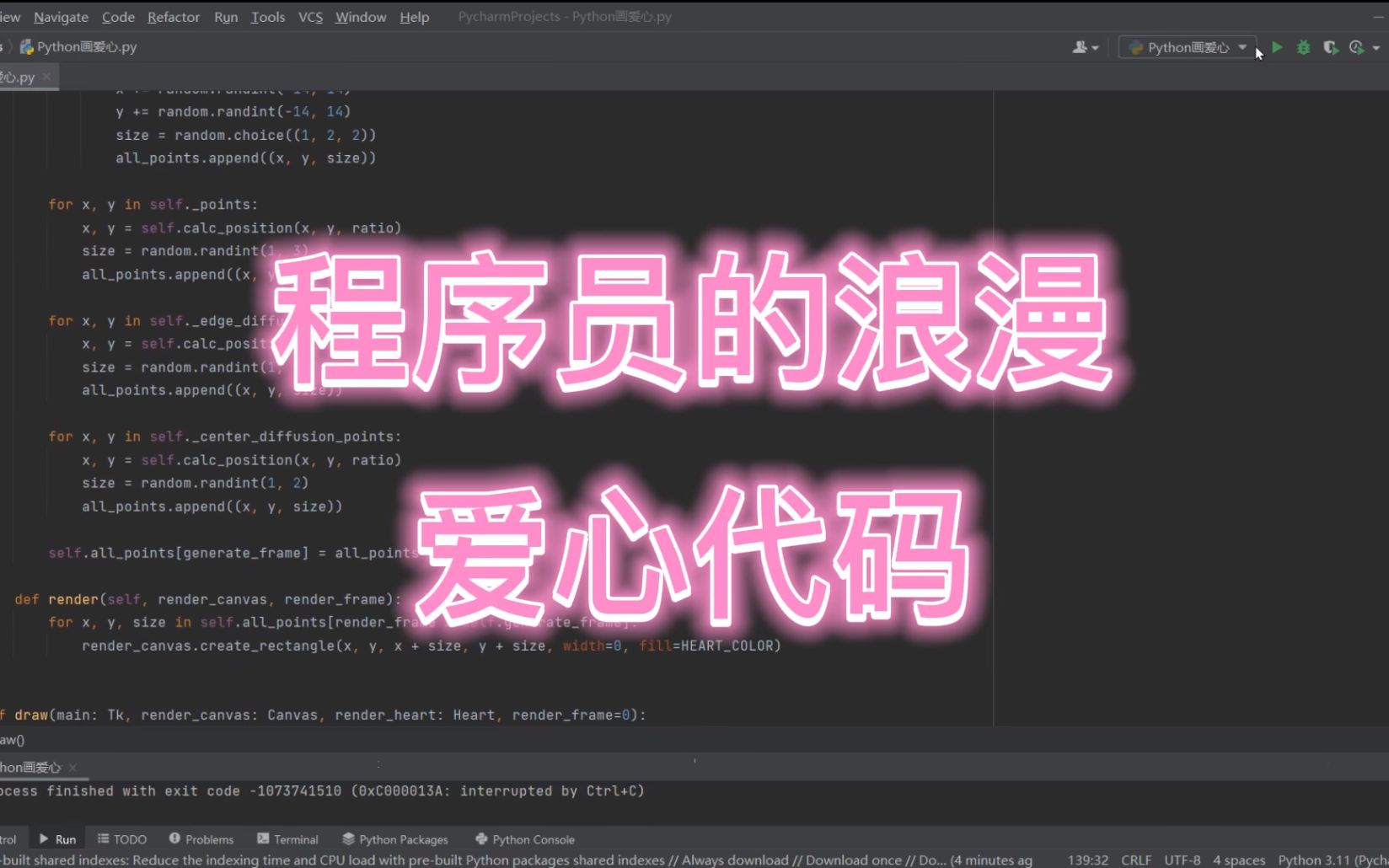Open the VCS menu

point(310,17)
